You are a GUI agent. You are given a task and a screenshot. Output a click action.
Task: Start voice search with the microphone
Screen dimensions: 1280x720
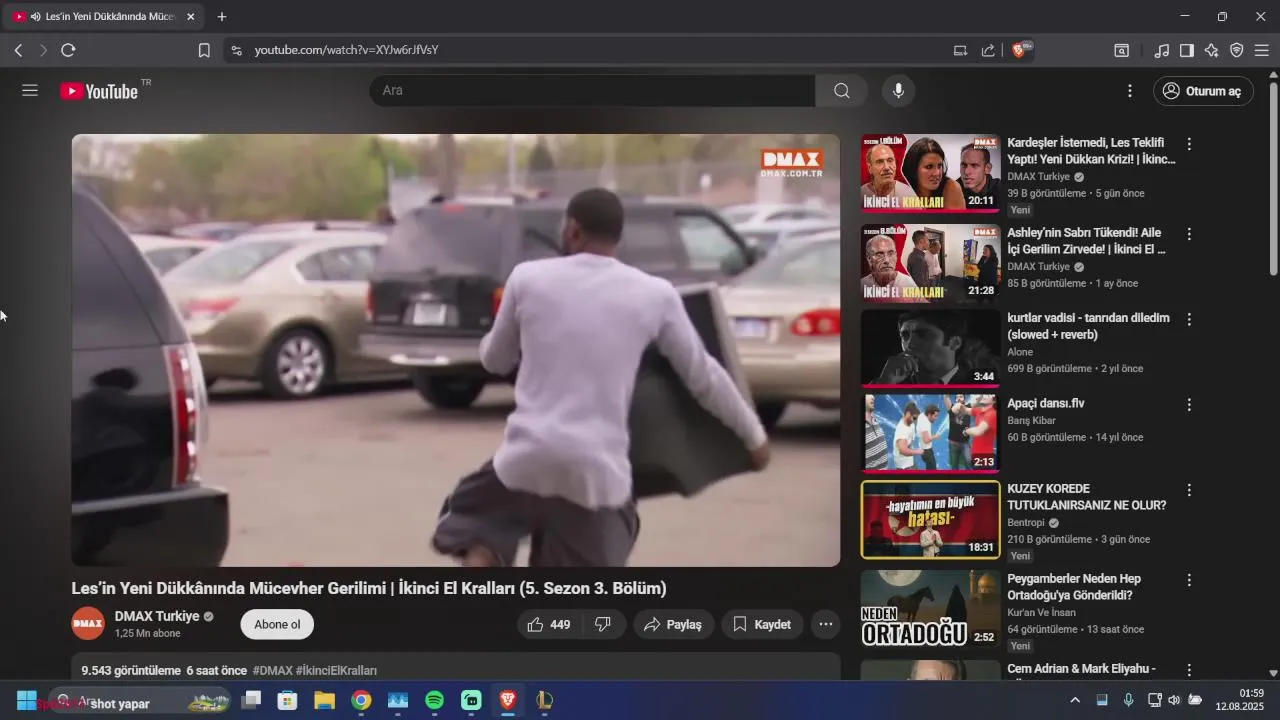click(898, 91)
